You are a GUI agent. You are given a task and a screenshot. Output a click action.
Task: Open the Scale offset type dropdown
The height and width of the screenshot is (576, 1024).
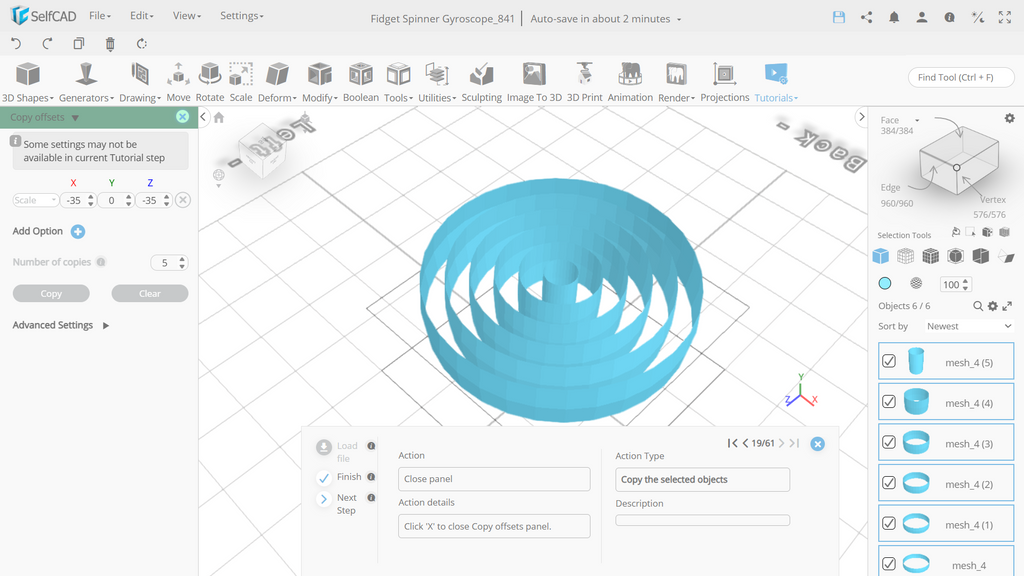[35, 200]
